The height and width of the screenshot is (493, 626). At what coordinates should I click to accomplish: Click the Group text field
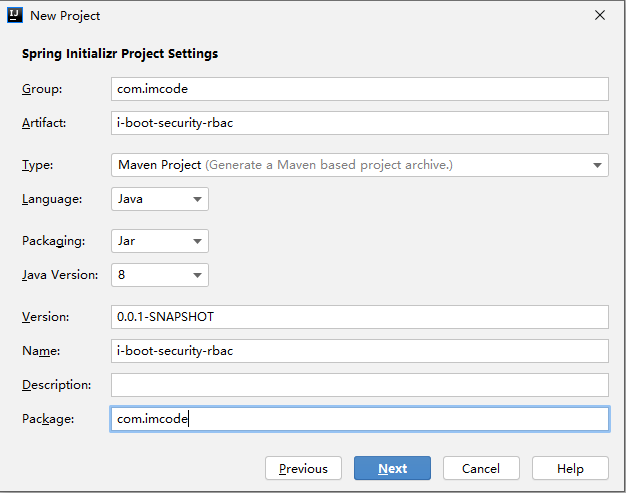coord(360,89)
